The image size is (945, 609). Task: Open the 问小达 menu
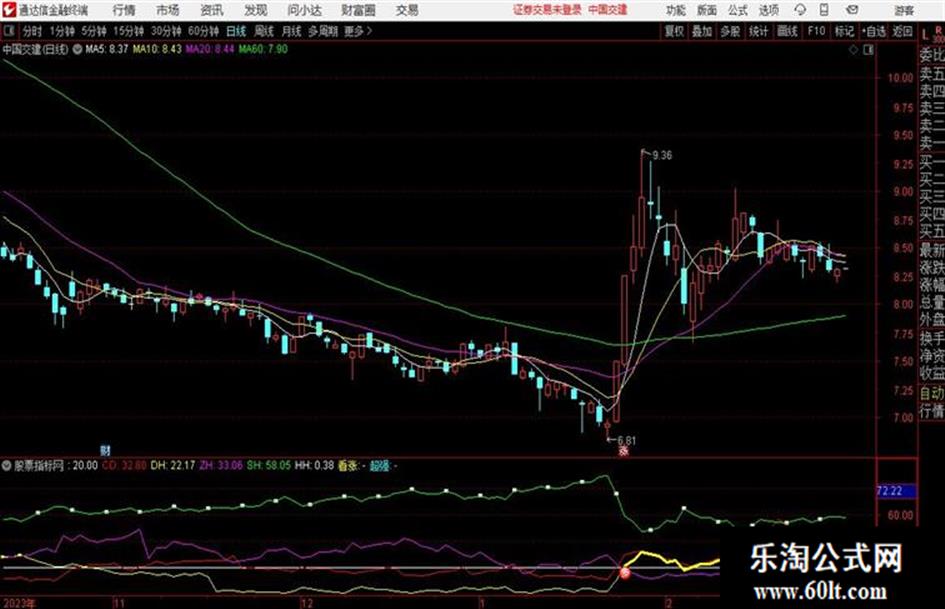tap(304, 10)
